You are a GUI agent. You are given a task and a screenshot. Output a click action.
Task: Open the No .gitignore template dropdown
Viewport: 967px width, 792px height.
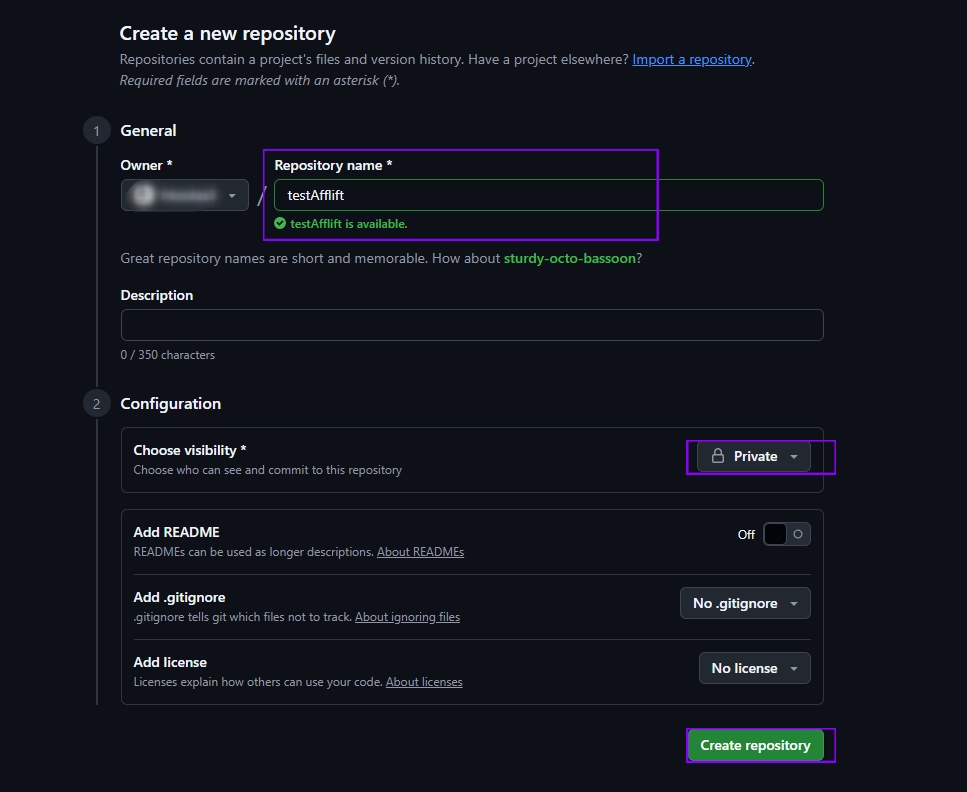pyautogui.click(x=745, y=603)
